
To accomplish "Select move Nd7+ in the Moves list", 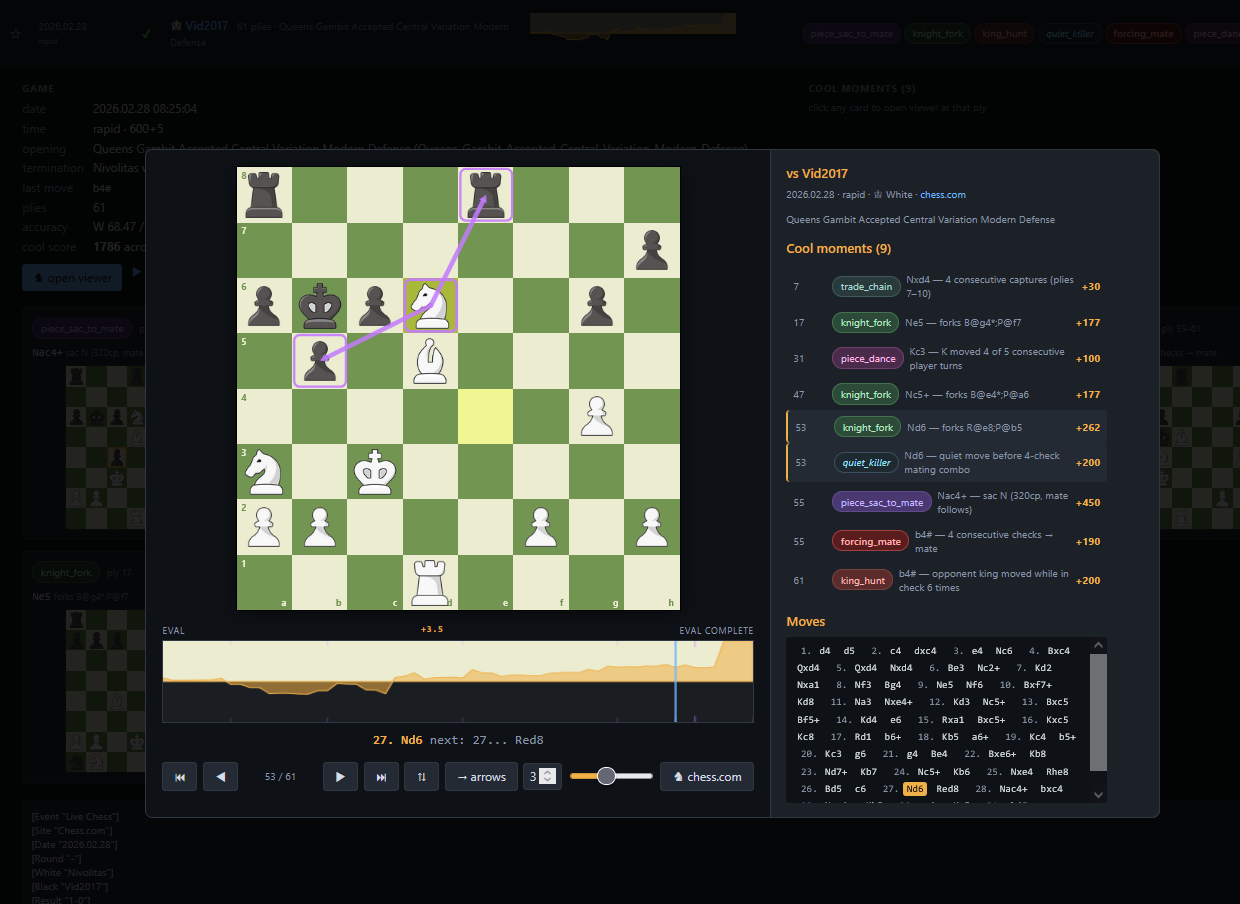I will coord(834,772).
